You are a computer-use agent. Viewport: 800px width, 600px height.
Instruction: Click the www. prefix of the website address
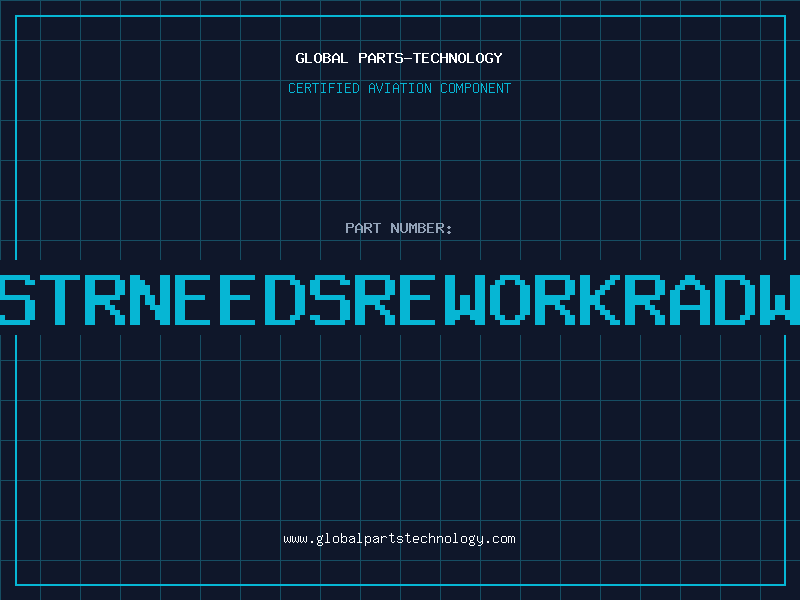click(298, 539)
